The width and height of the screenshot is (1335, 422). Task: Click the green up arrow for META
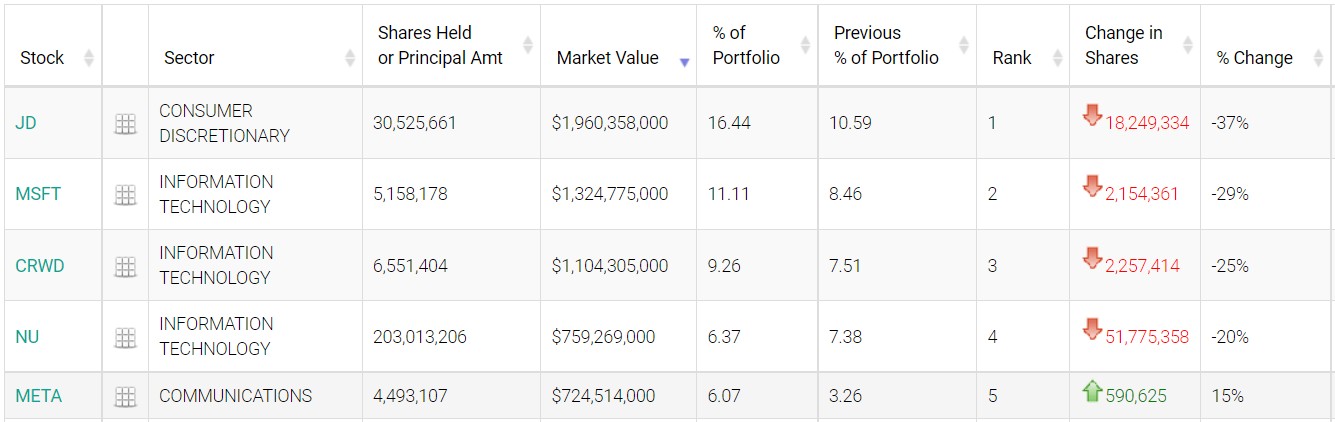tap(1092, 391)
